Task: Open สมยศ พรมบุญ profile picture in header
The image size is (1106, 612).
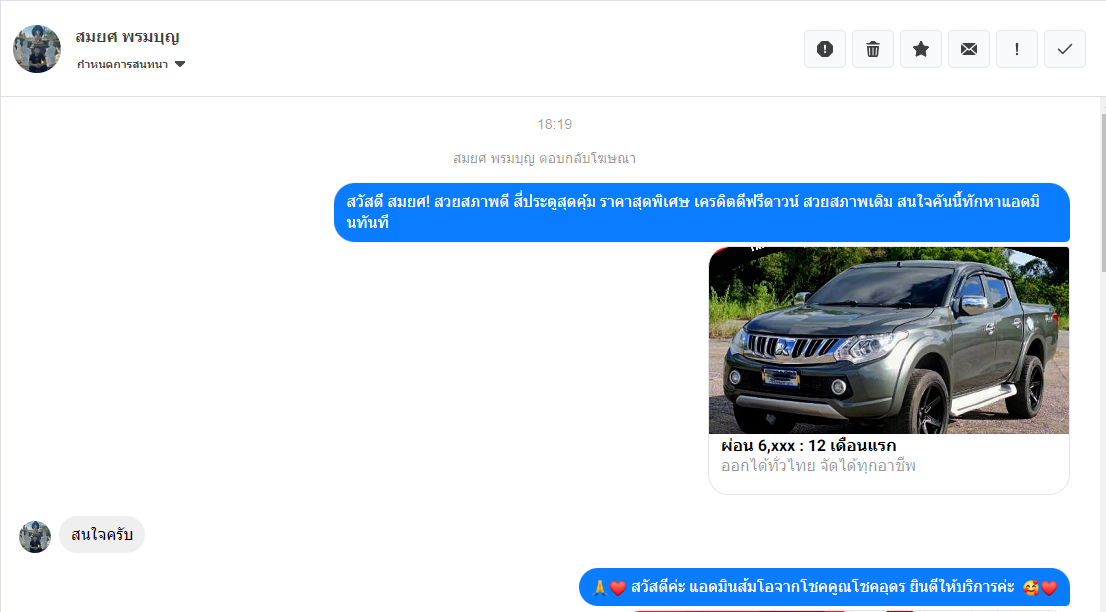Action: [x=37, y=49]
